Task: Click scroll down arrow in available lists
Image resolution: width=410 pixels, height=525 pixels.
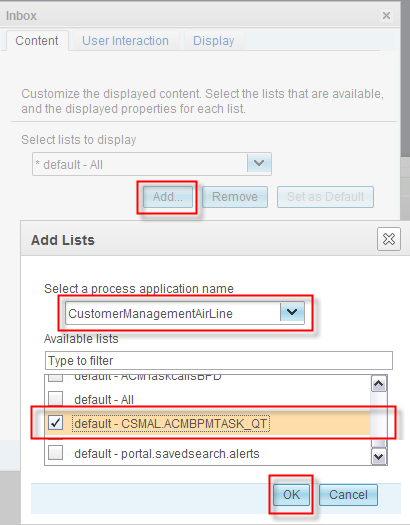Action: [379, 456]
